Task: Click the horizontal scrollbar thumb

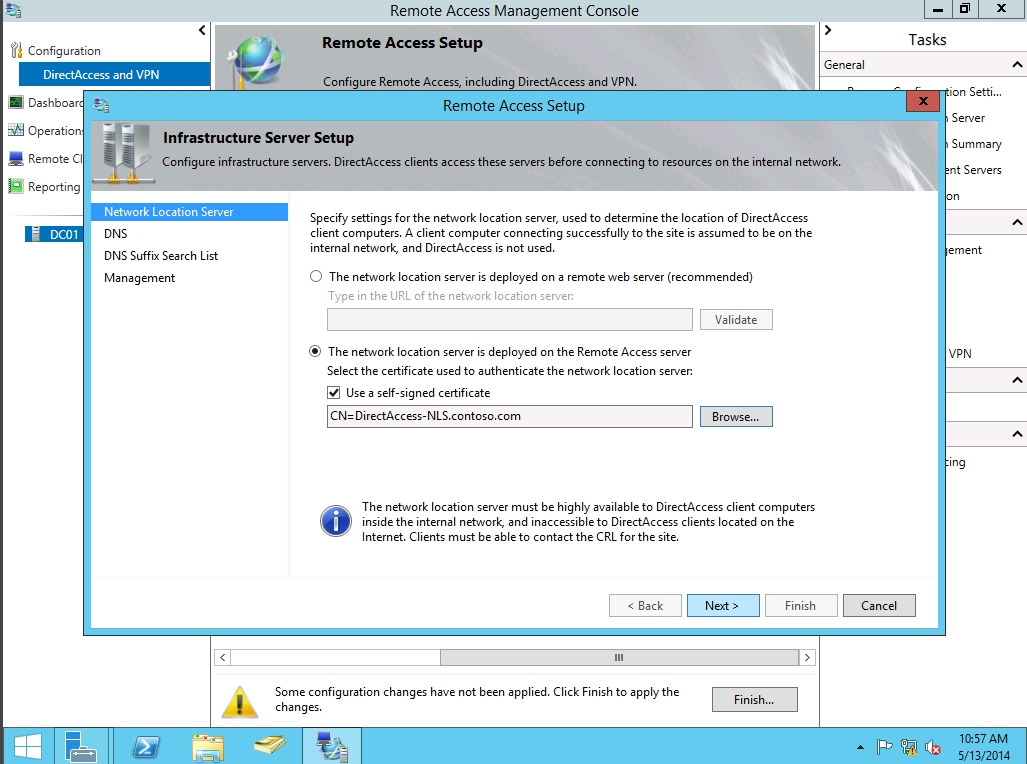Action: pyautogui.click(x=619, y=657)
